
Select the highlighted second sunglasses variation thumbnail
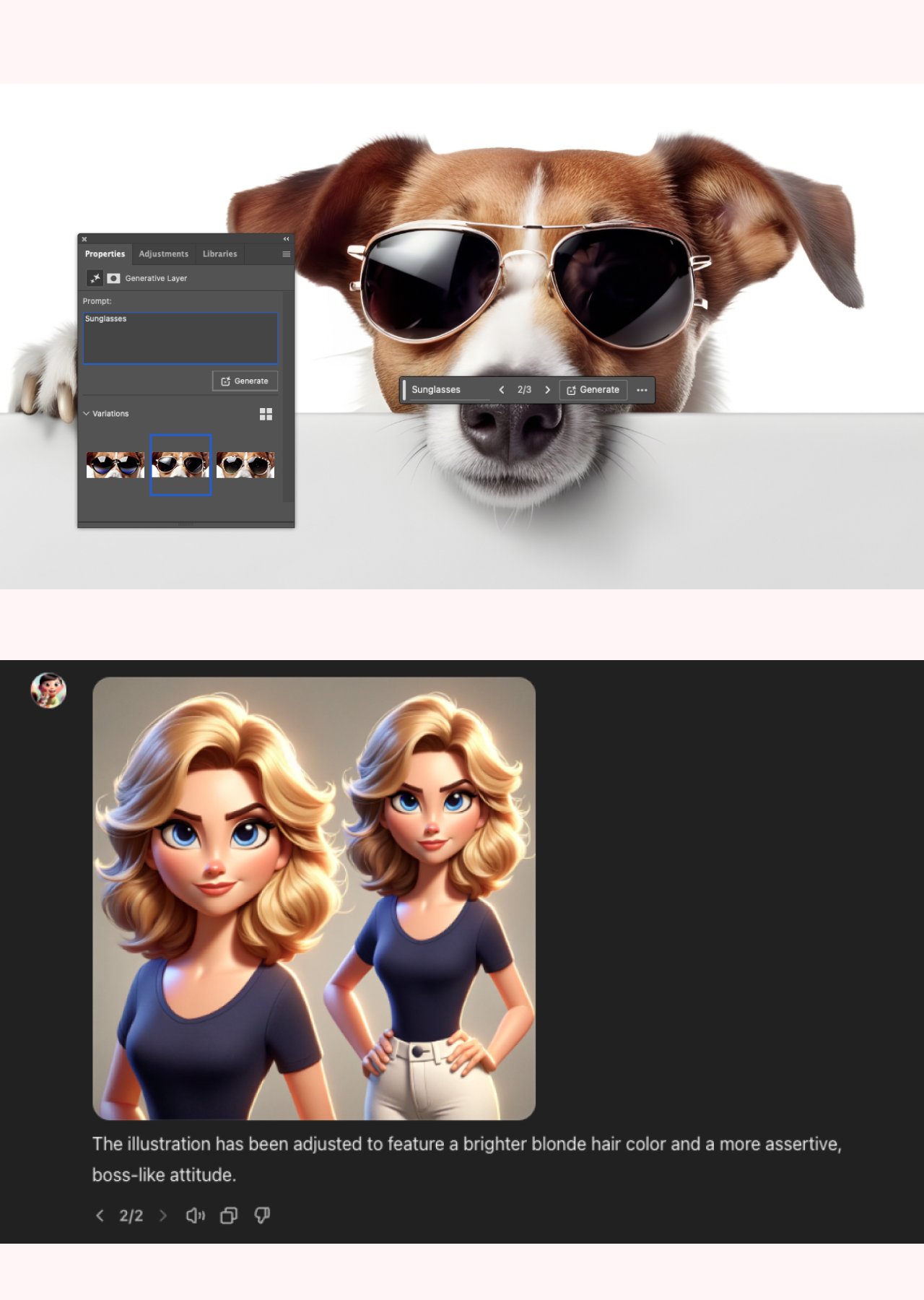(180, 465)
